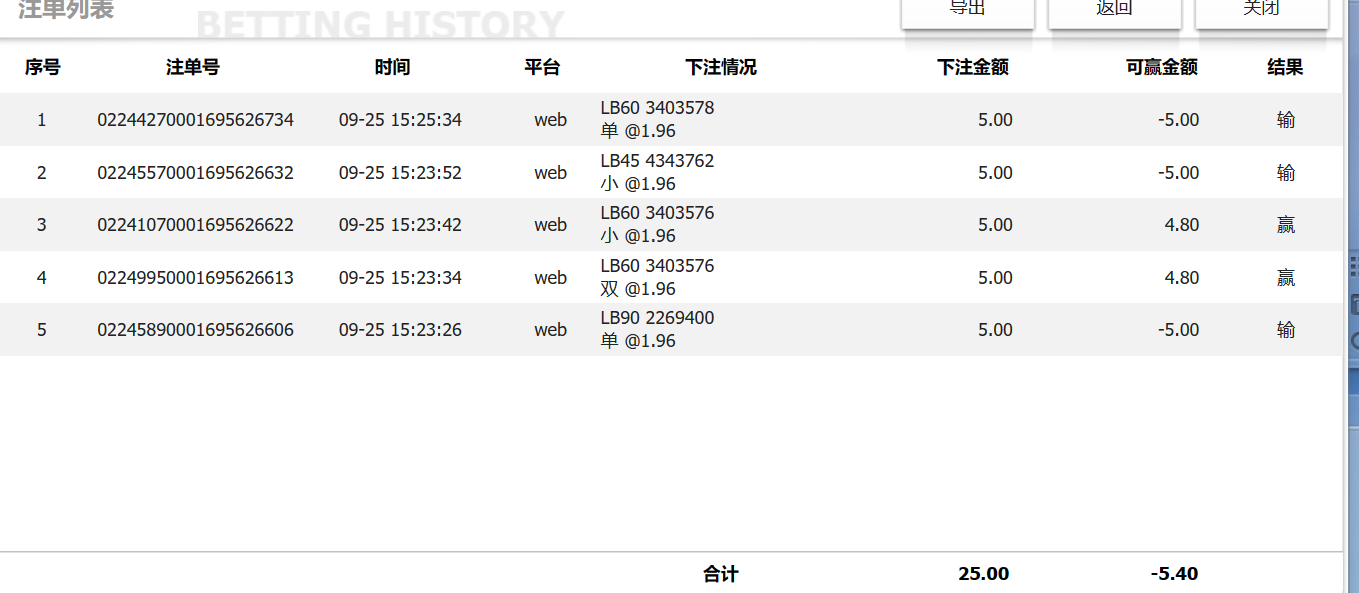Screen dimensions: 1359x593
Task: Select bet number 02241070001695626622
Action: coord(195,225)
